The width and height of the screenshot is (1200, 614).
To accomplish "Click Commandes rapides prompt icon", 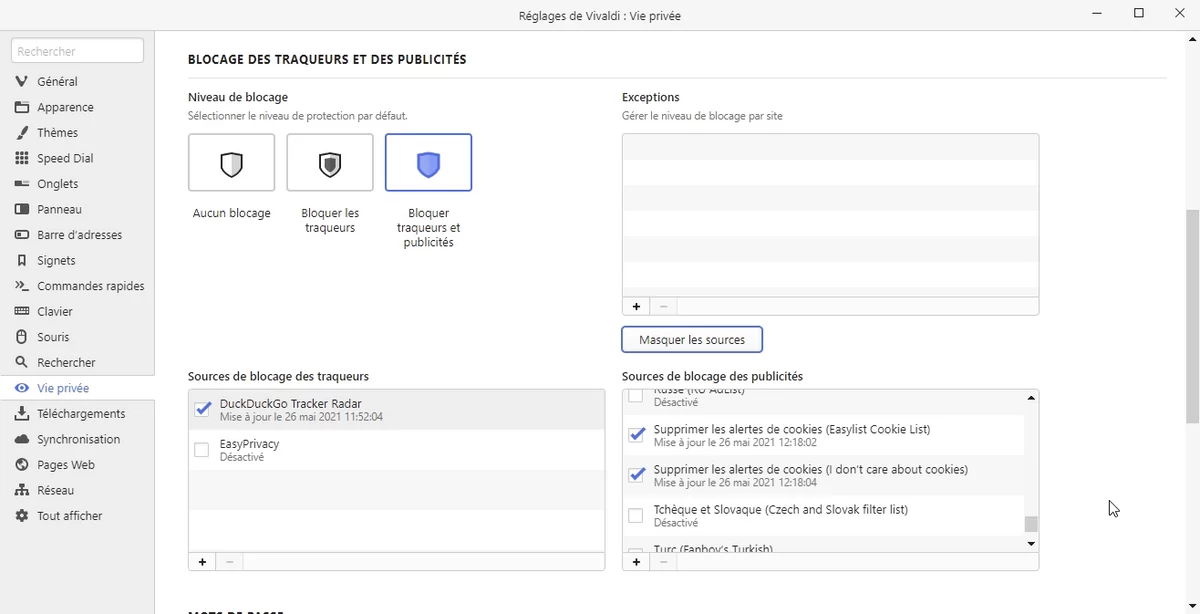I will tap(22, 286).
